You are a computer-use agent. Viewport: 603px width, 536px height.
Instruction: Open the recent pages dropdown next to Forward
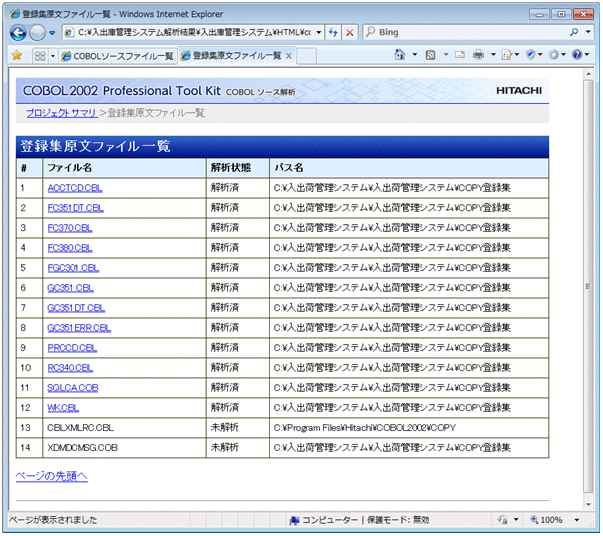point(52,33)
